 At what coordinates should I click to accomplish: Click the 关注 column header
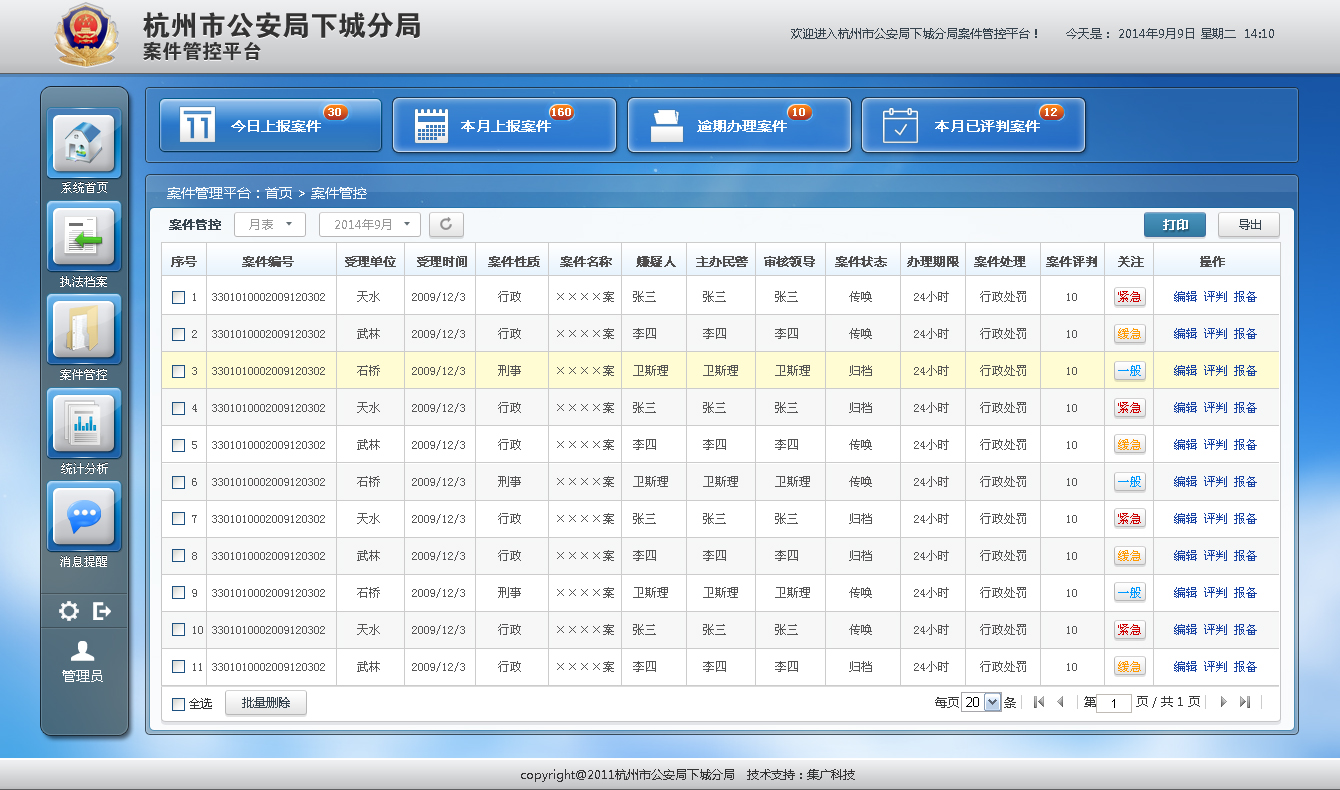click(1130, 260)
